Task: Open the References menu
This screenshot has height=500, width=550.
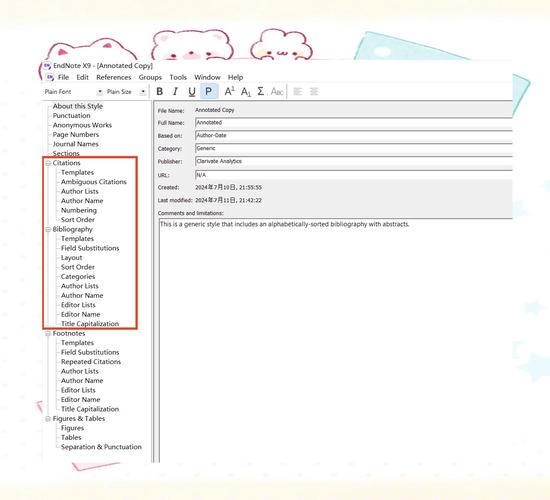Action: pos(114,77)
